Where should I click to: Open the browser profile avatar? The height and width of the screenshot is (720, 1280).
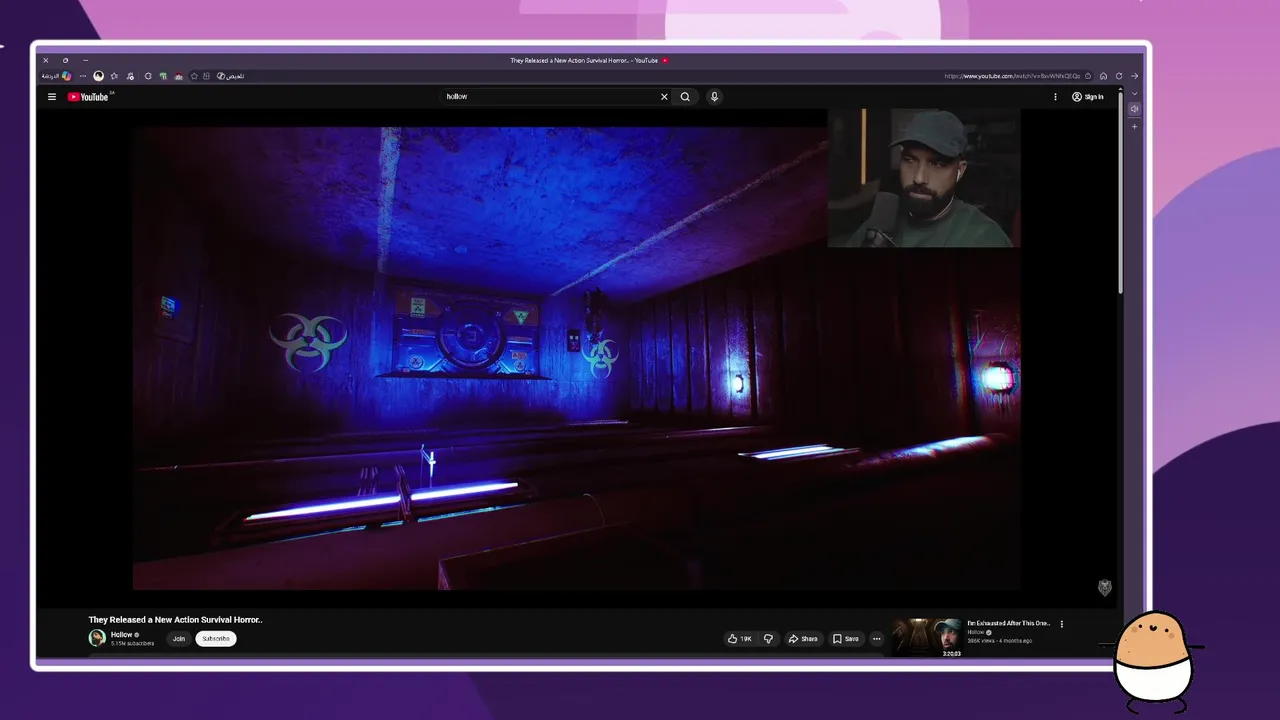click(x=98, y=76)
